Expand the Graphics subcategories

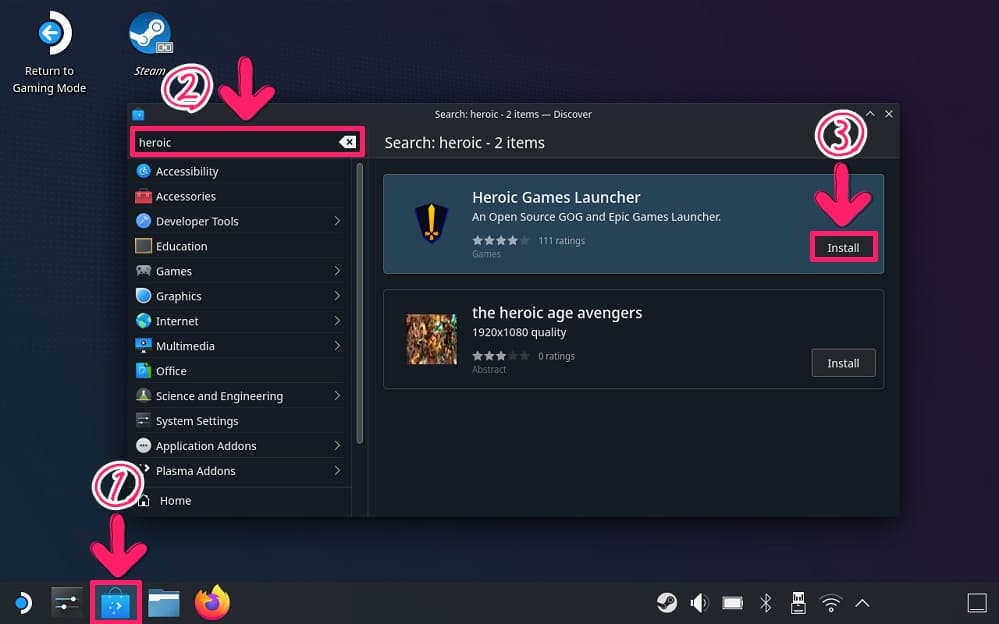tap(337, 296)
